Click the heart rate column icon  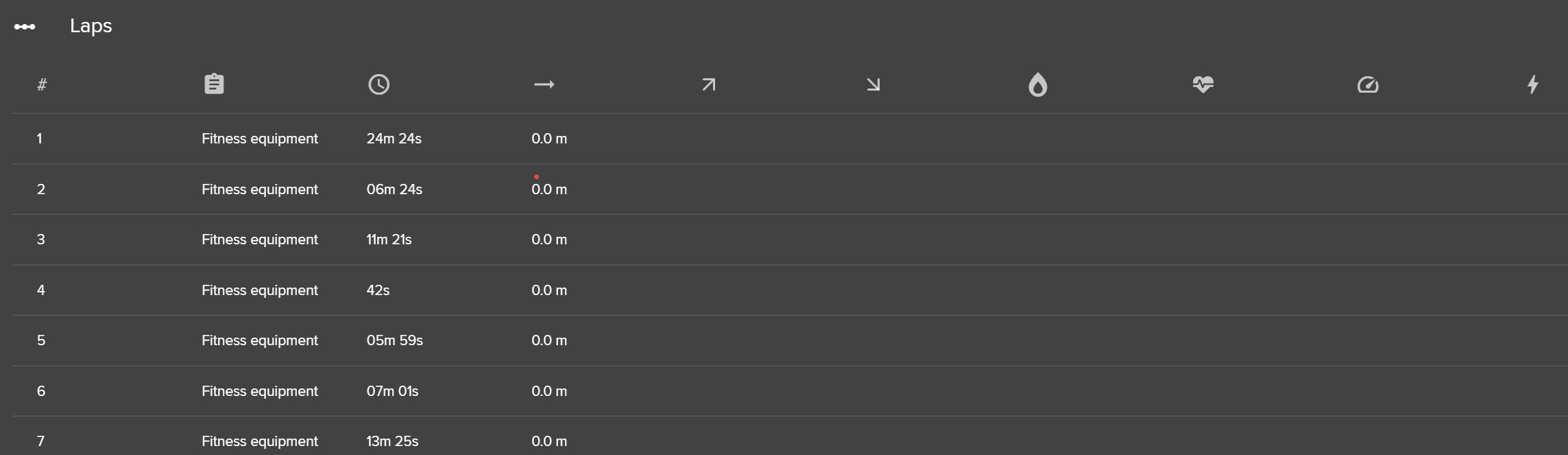click(1203, 84)
